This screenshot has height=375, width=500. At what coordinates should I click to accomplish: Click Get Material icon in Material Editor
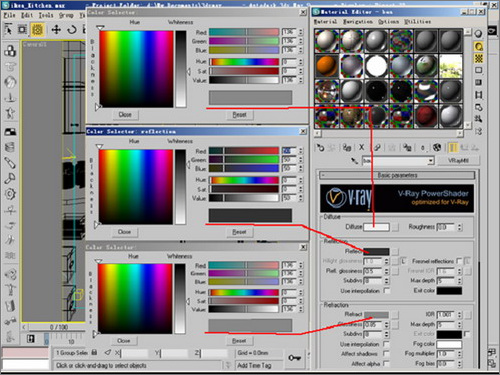point(320,148)
